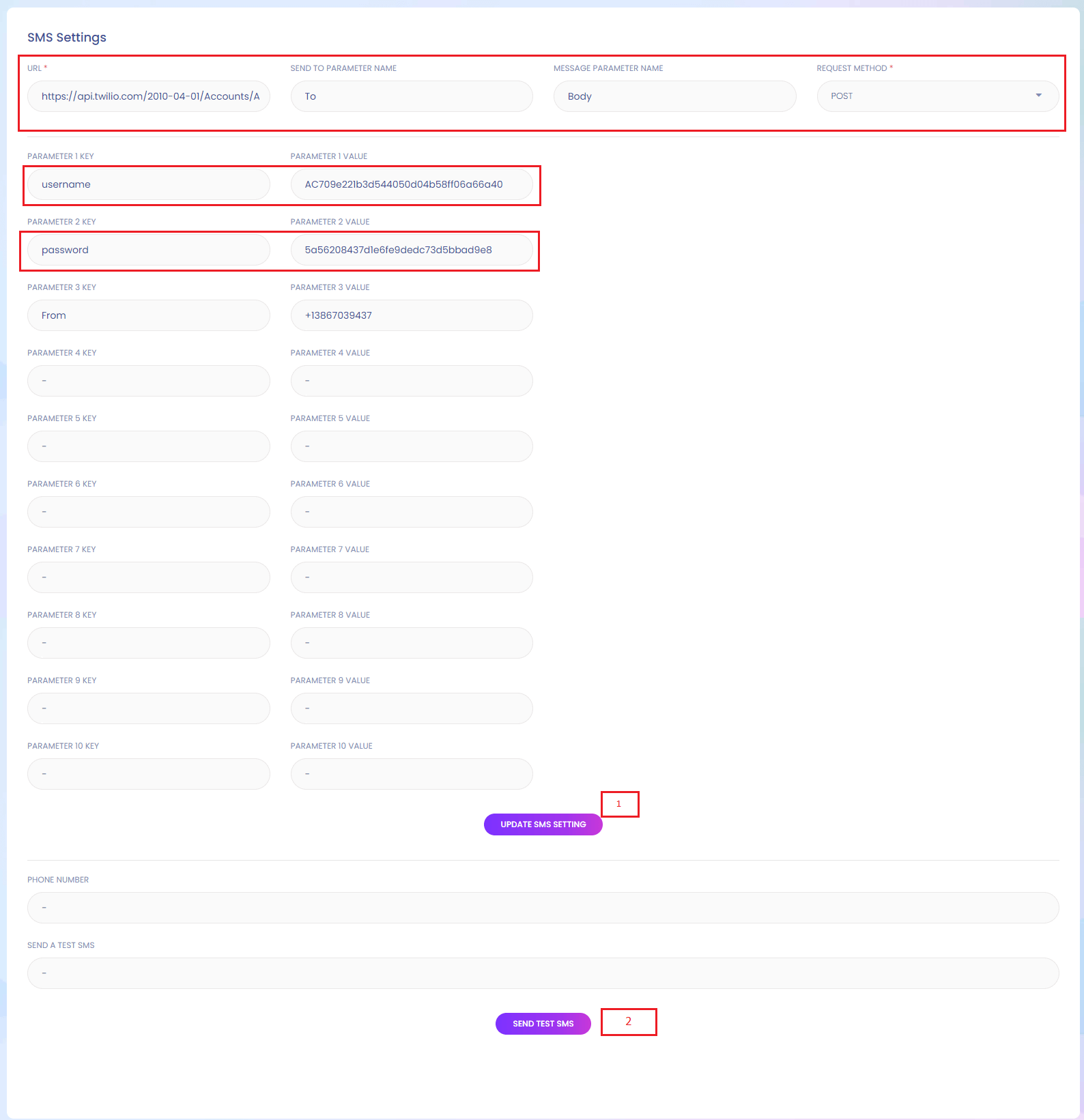Click the UPDATE SMS SETTING button
The image size is (1084, 1120).
pyautogui.click(x=543, y=824)
